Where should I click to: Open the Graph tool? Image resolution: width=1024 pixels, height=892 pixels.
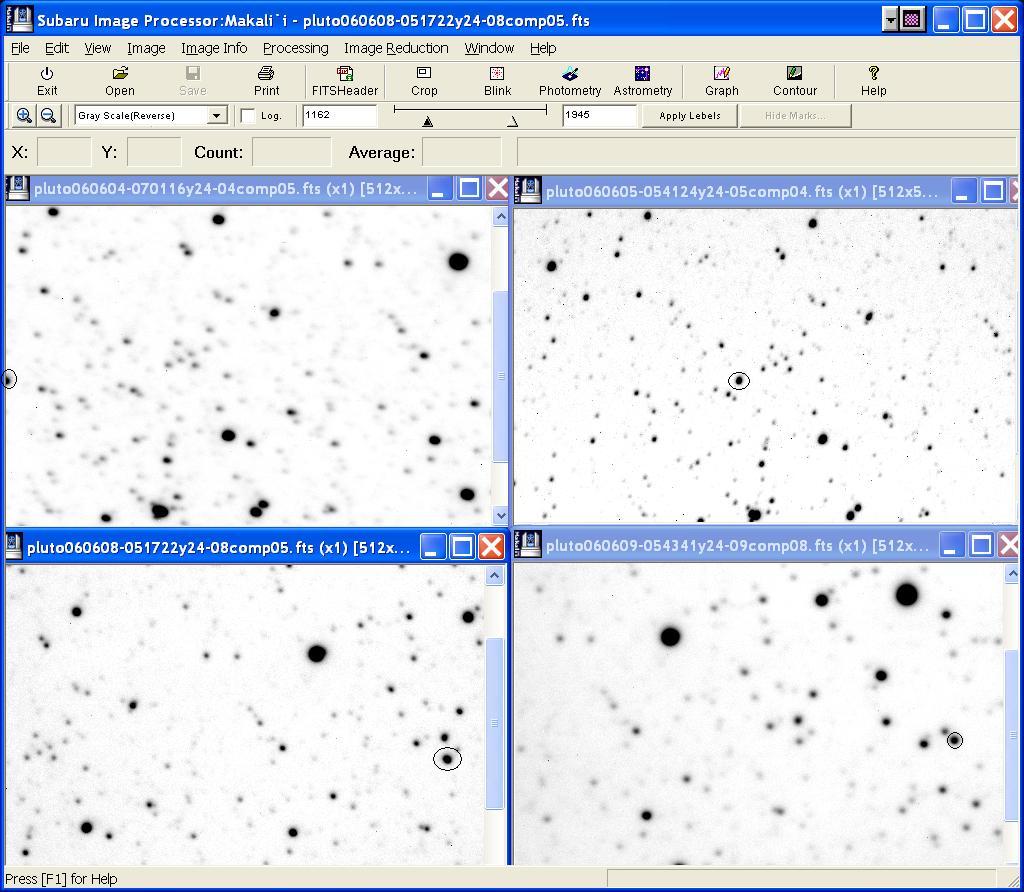721,80
